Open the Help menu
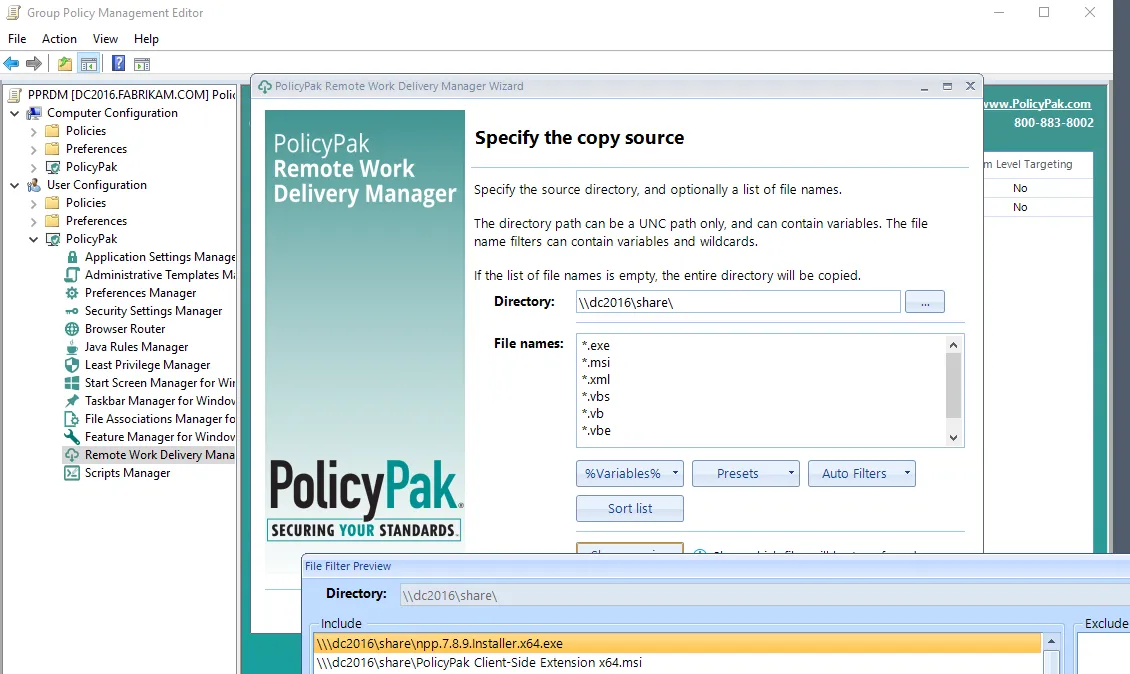1130x674 pixels. click(146, 39)
